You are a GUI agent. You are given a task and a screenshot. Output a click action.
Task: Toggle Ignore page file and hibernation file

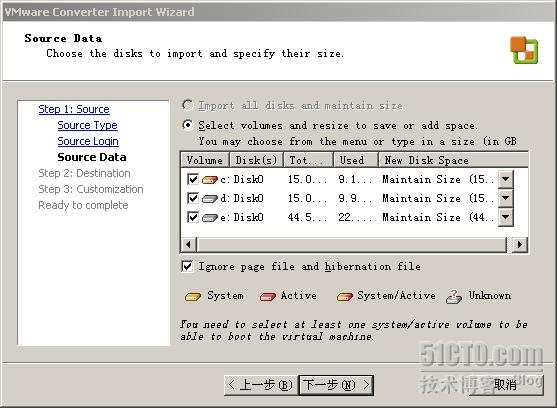[x=187, y=266]
